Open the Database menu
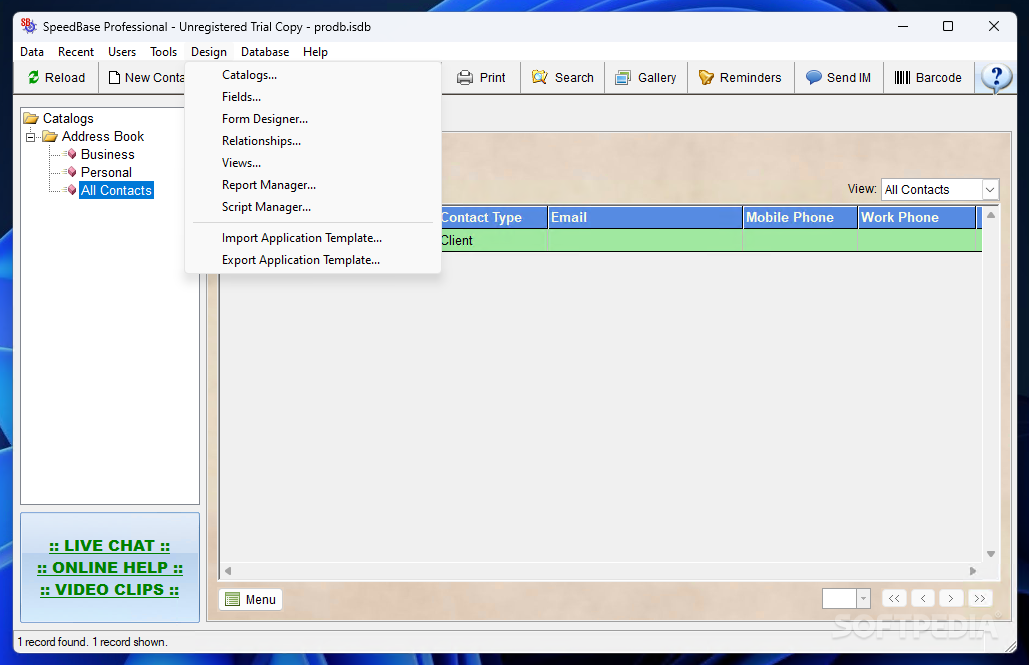1029x665 pixels. (x=264, y=52)
